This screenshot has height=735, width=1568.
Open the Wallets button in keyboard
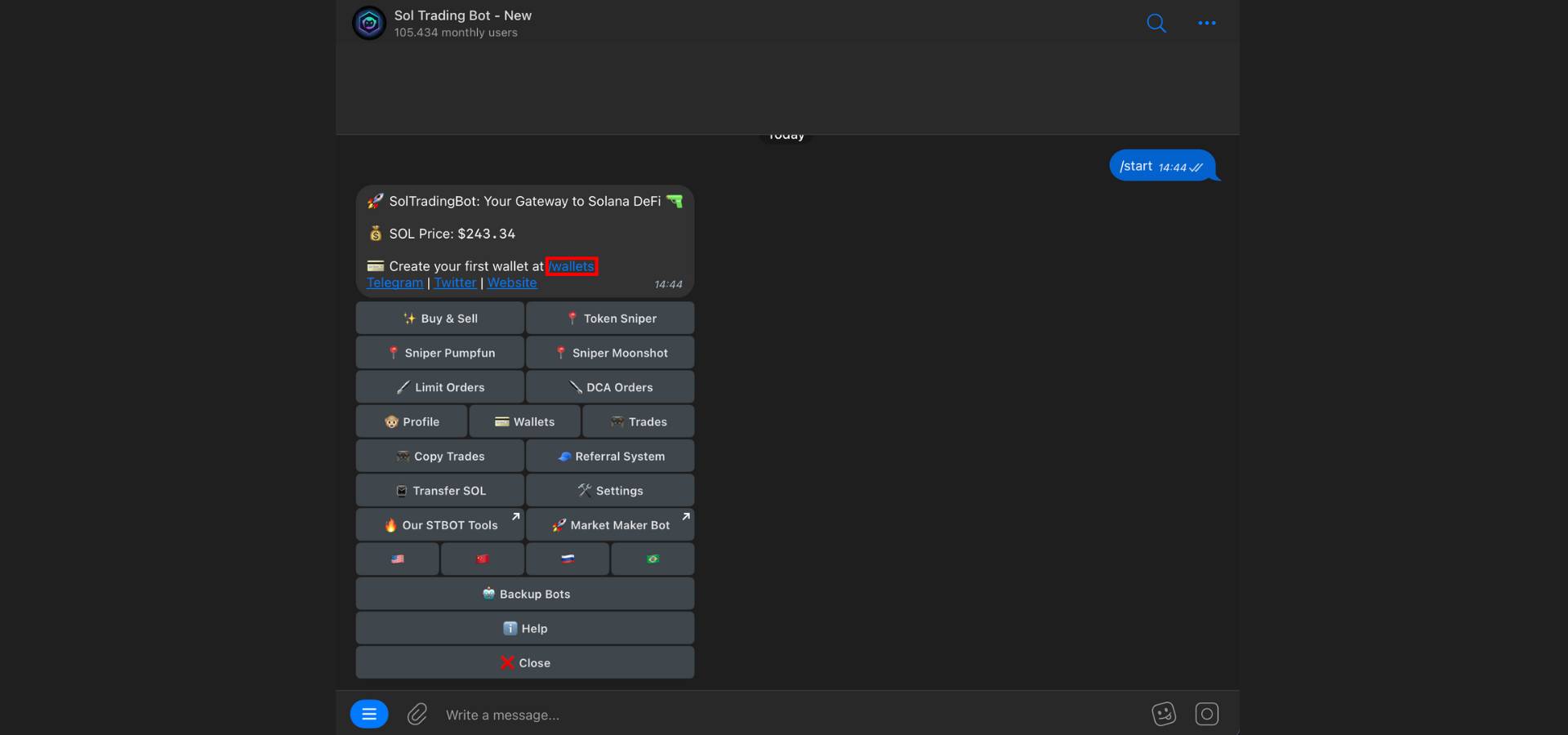coord(525,421)
